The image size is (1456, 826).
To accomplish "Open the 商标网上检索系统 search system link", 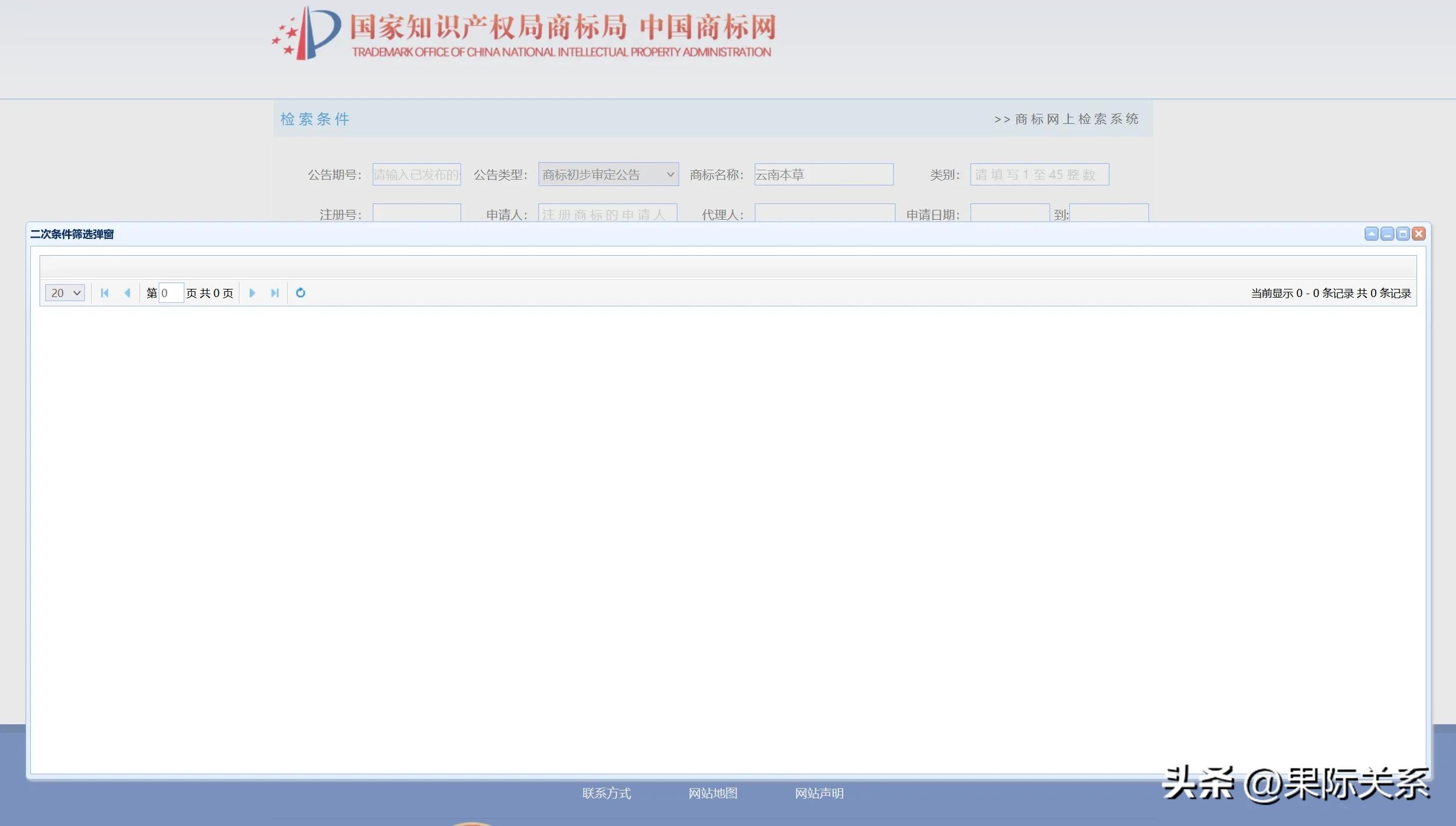I will 1076,119.
